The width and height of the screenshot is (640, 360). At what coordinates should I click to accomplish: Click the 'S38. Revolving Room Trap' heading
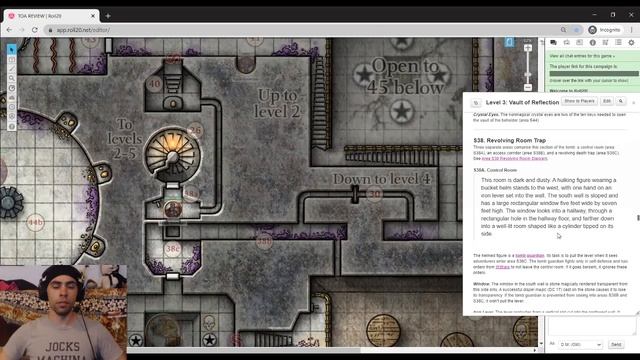tap(509, 140)
